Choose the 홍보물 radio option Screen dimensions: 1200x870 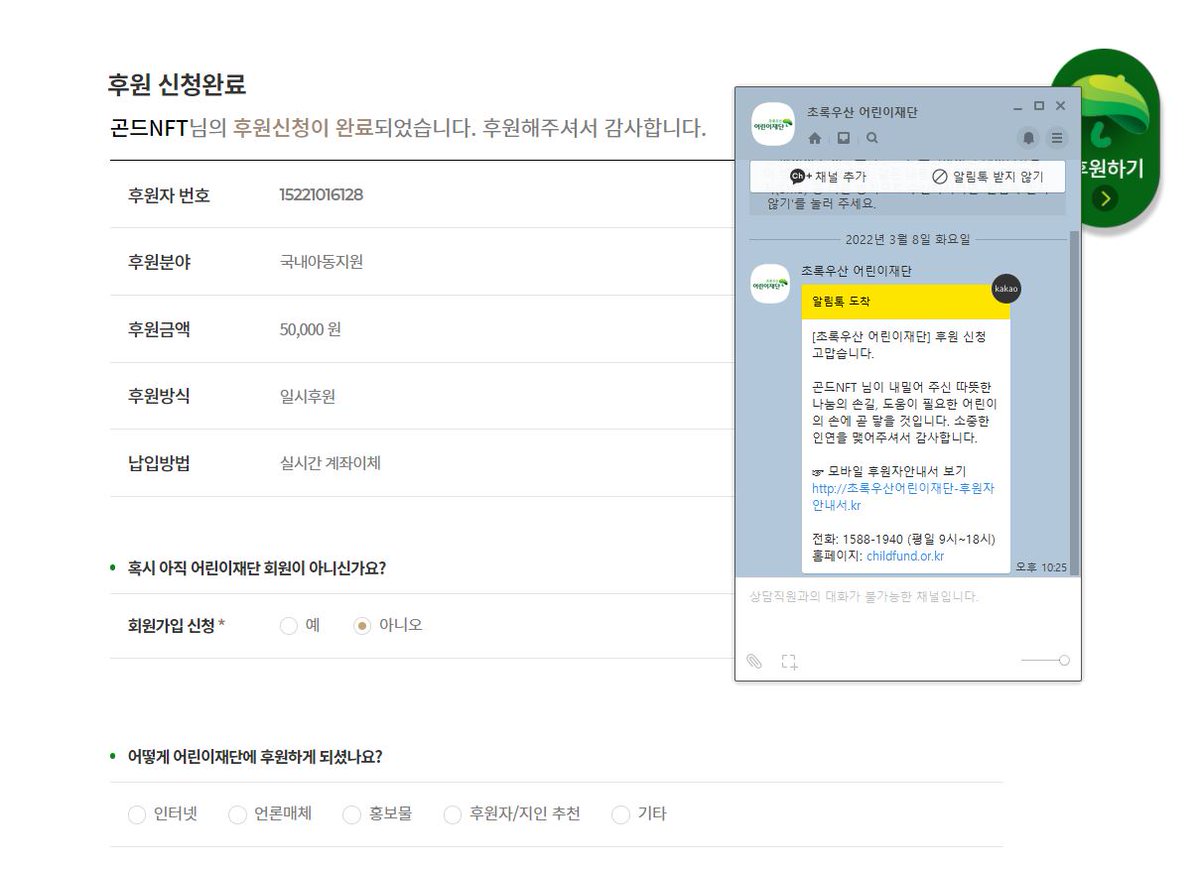click(x=352, y=815)
